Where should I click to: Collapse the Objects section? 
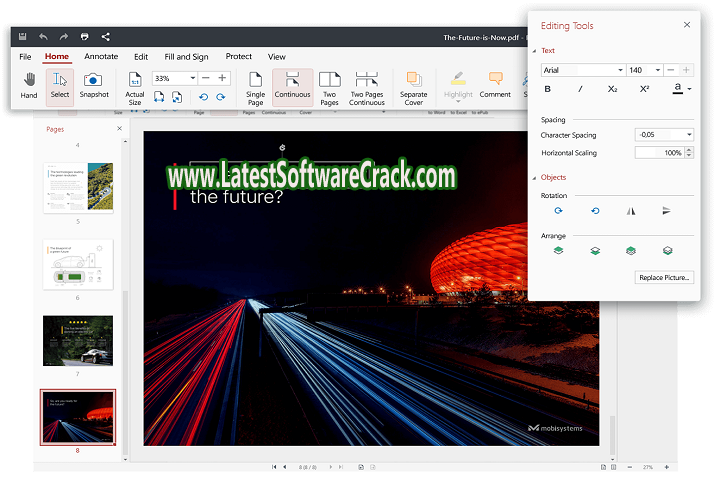tap(534, 178)
